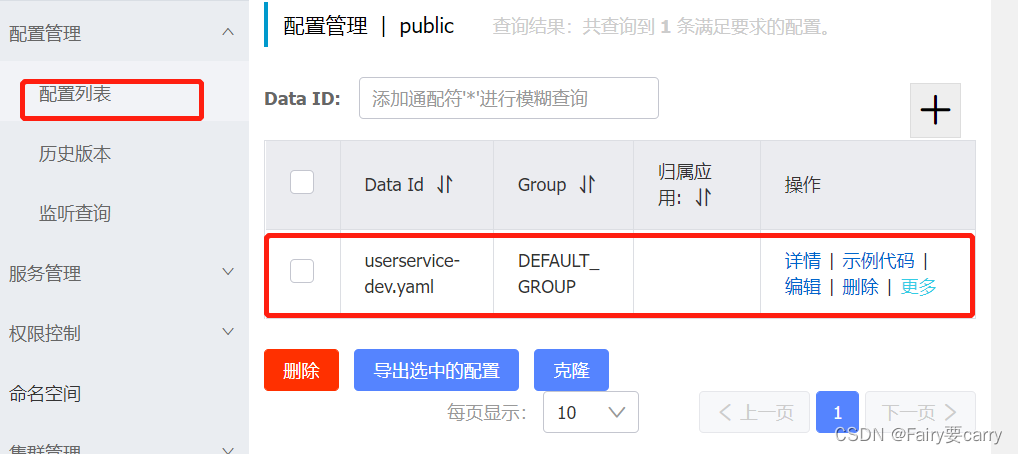Click the 删除 link in the row
This screenshot has height=454, width=1018.
tap(860, 286)
